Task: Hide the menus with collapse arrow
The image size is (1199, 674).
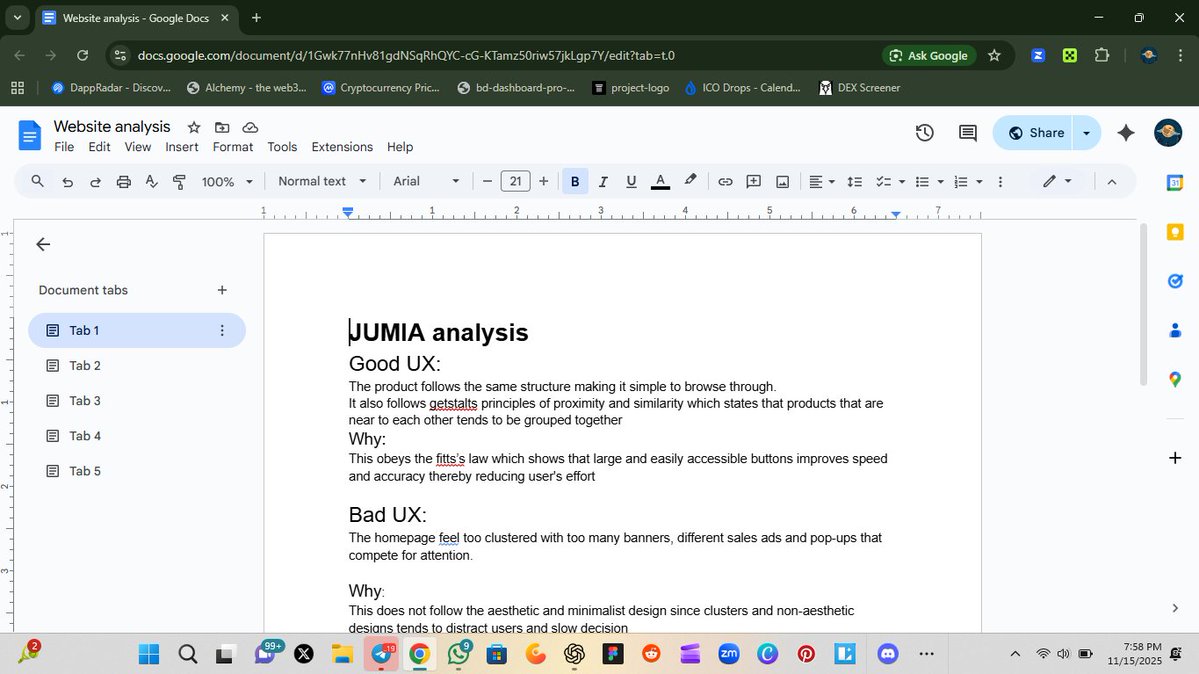Action: [1112, 181]
